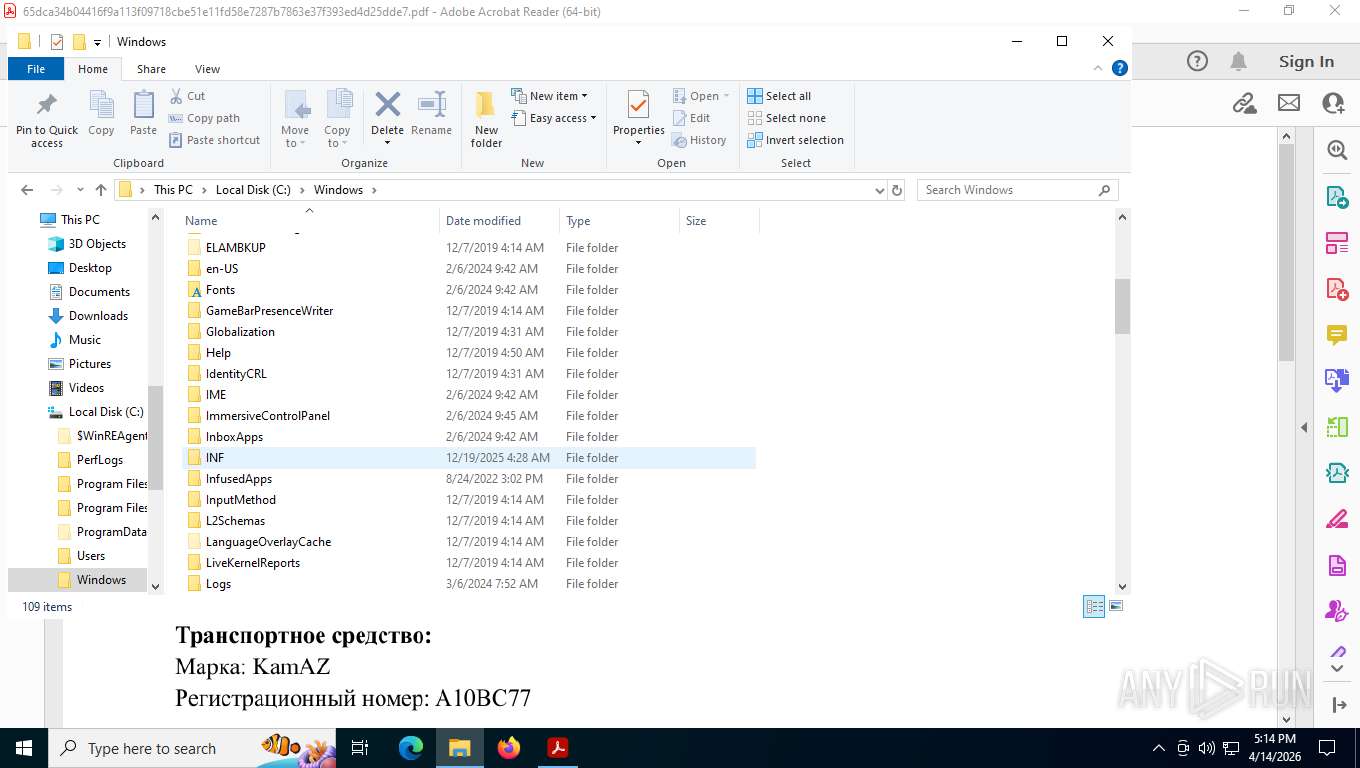1360x768 pixels.
Task: Sort by Date modified column header
Action: coord(499,221)
